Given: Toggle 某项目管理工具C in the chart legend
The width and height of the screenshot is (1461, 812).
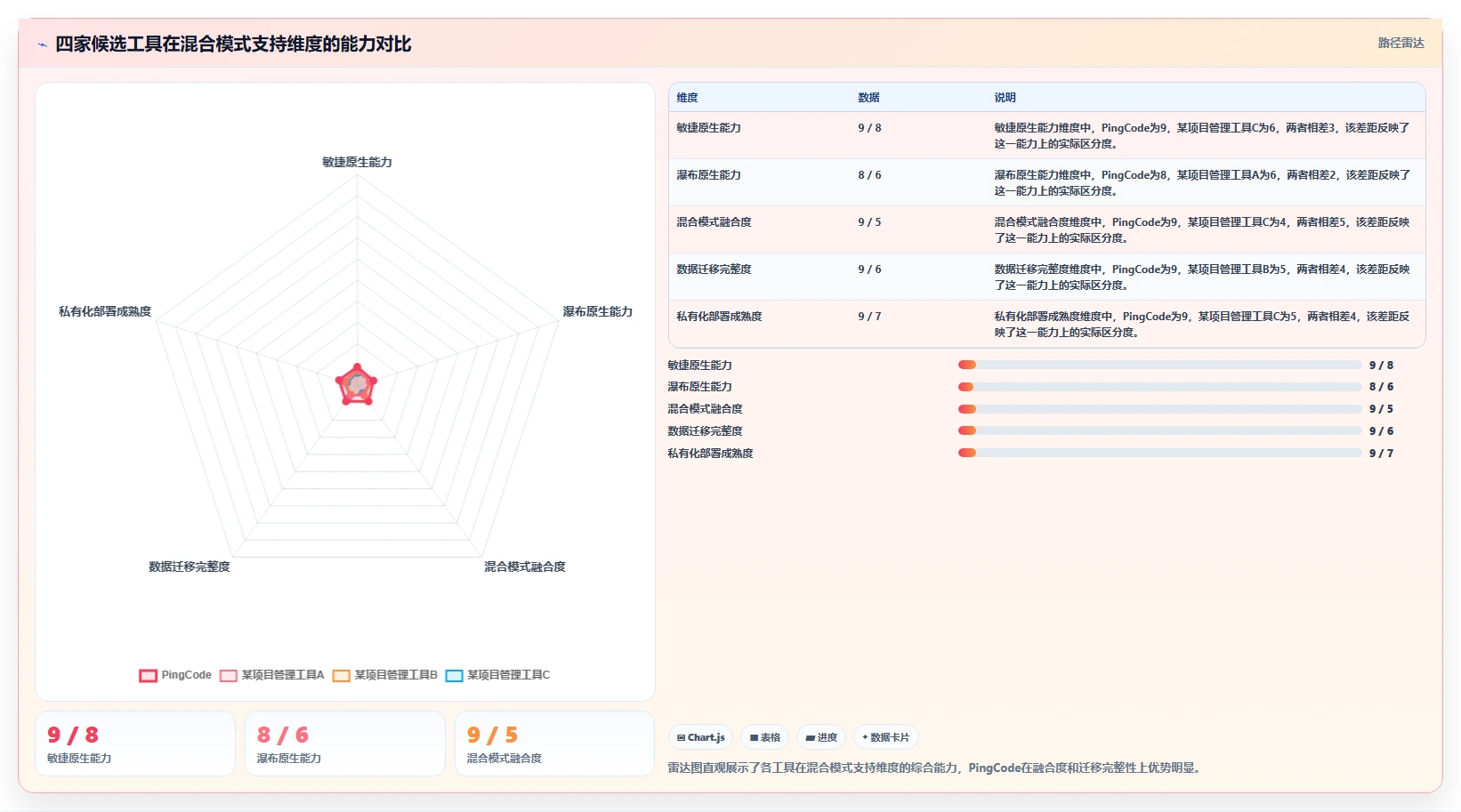Looking at the screenshot, I should (x=498, y=675).
